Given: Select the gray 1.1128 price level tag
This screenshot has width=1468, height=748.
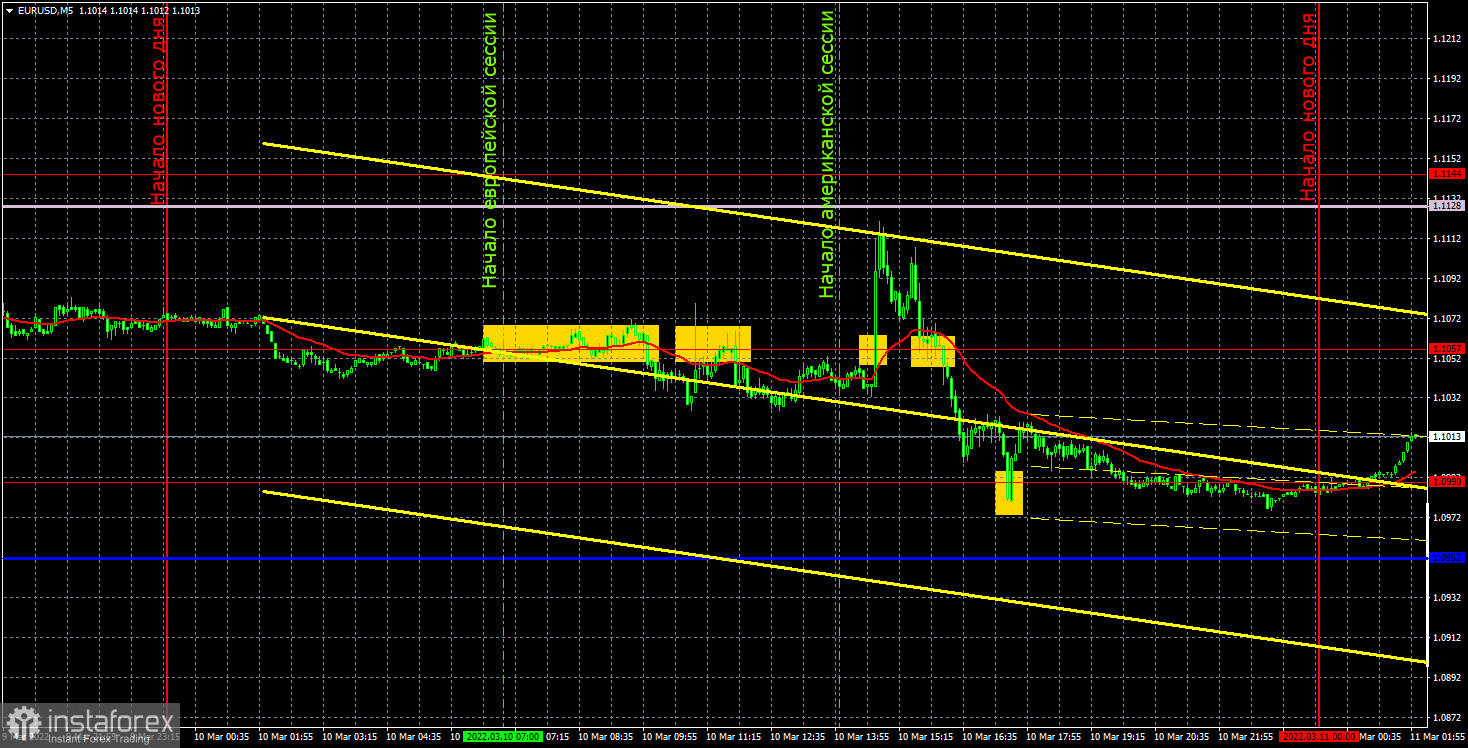Looking at the screenshot, I should [x=1447, y=205].
